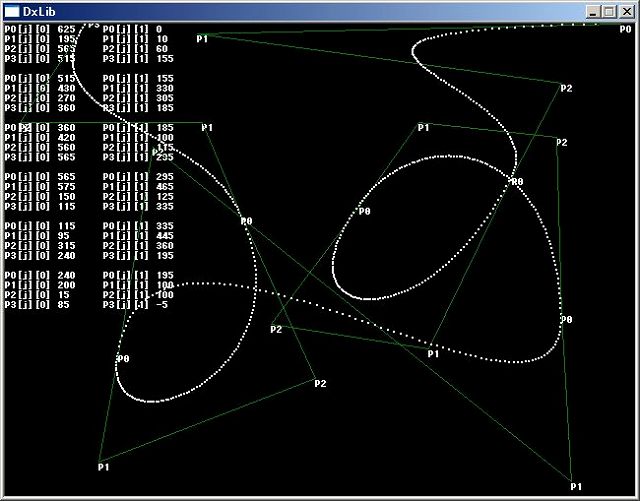640x501 pixels.
Task: Click the row P1[j][0] 95
Action: [37, 236]
